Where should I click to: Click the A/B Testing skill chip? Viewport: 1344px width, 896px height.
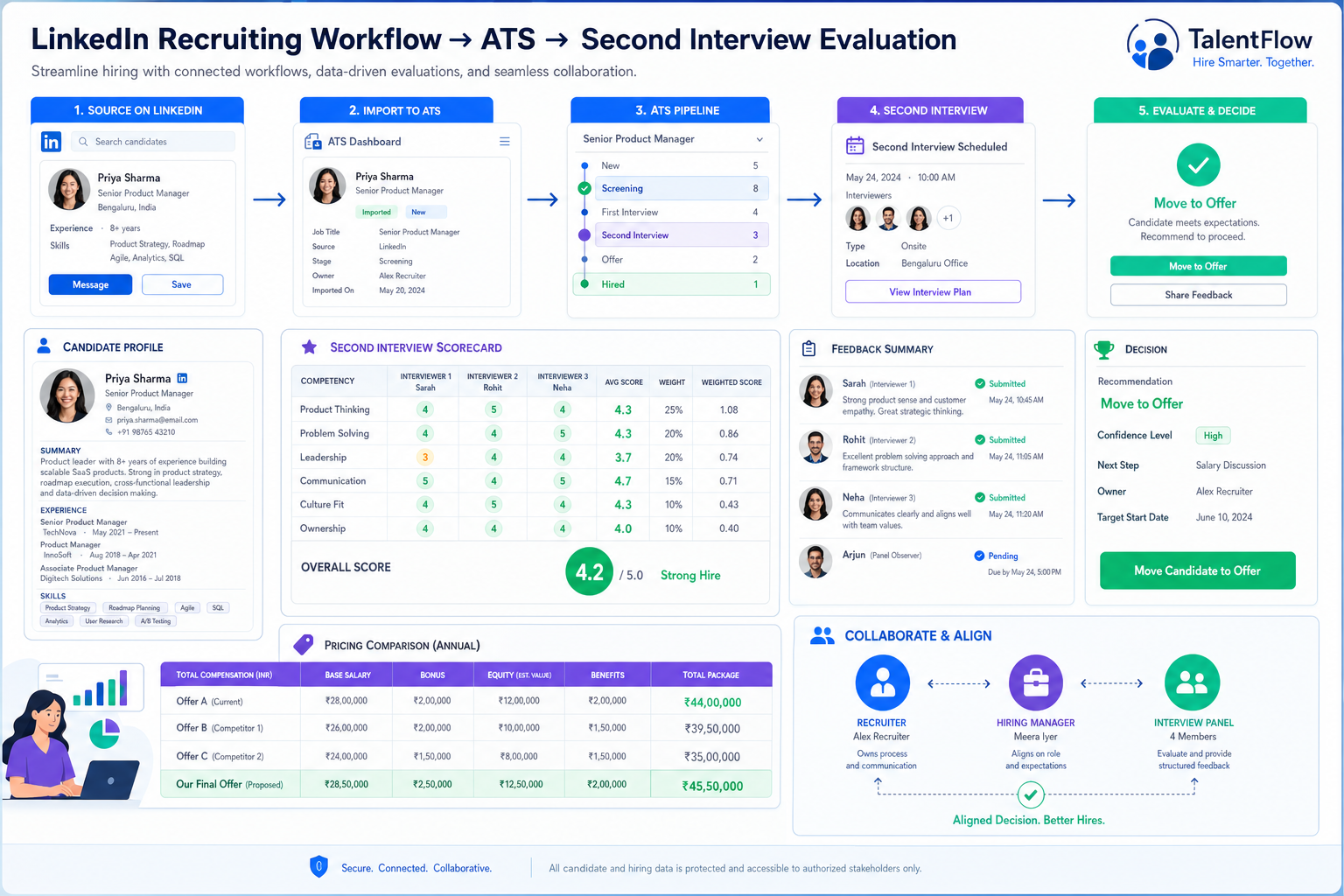[x=156, y=621]
